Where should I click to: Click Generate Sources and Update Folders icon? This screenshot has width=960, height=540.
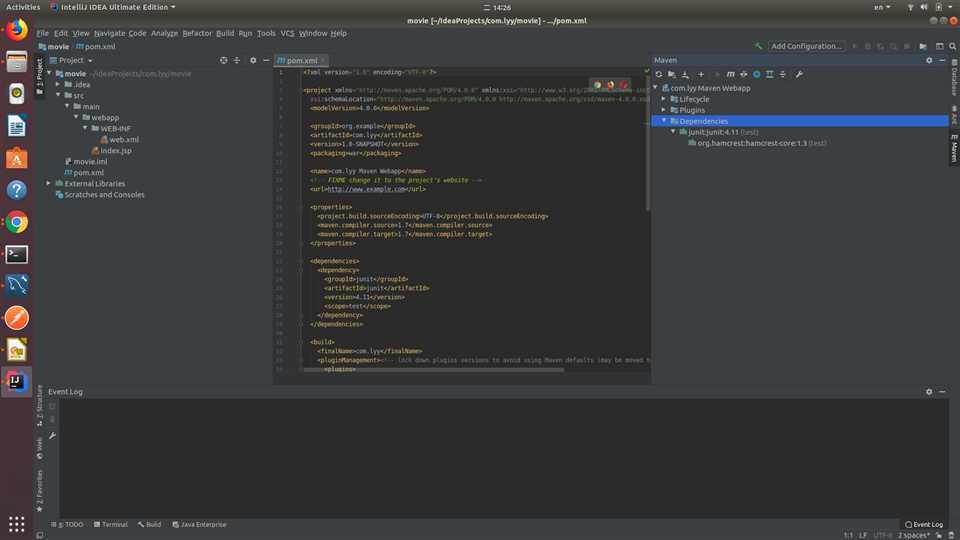pyautogui.click(x=672, y=74)
